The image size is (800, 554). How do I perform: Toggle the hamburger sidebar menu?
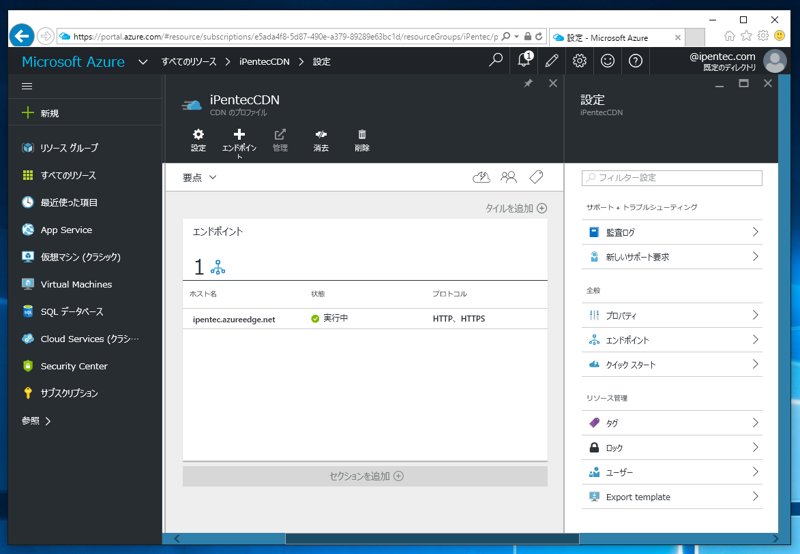(x=27, y=86)
